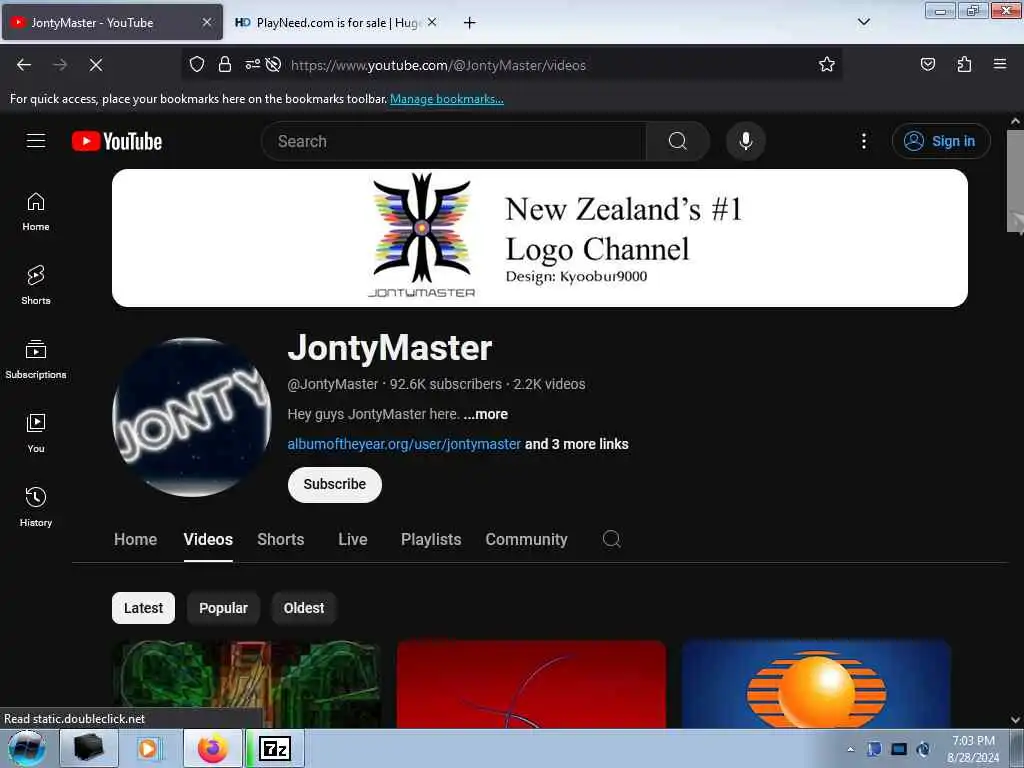Screen dimensions: 1024x768
Task: Click the YouTube logo
Action: click(x=117, y=141)
